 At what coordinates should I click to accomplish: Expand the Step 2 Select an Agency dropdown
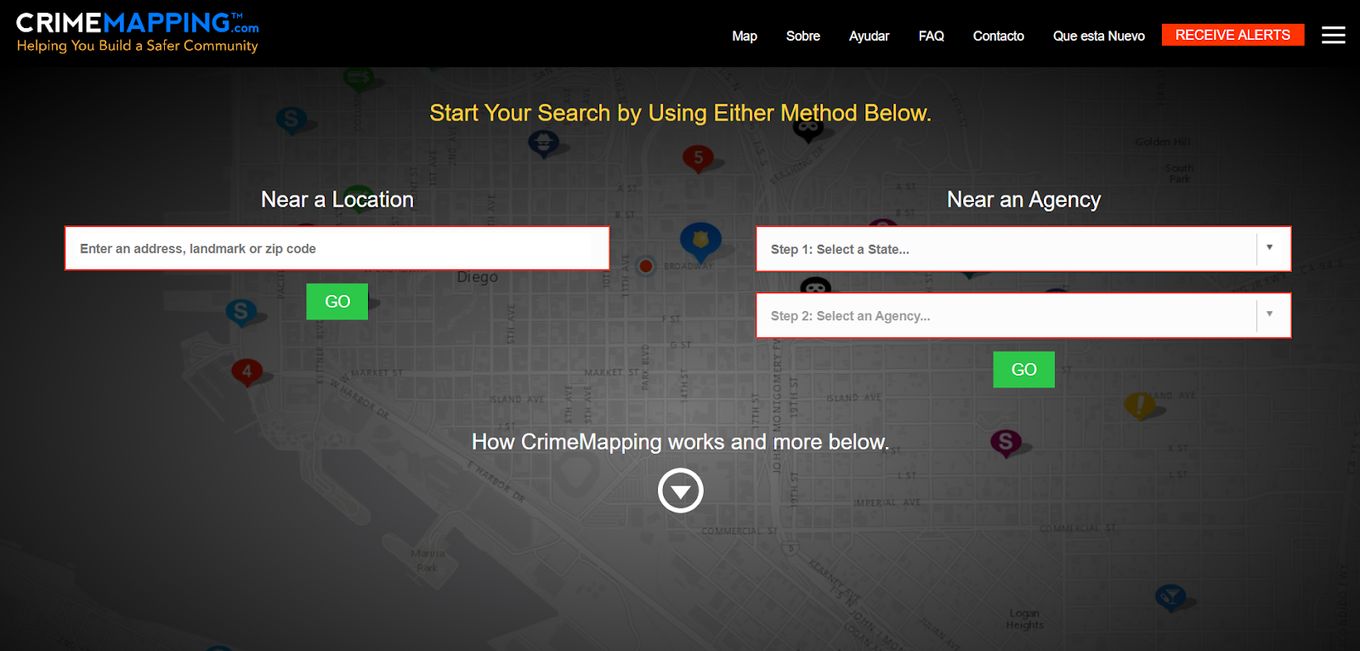pos(1024,316)
